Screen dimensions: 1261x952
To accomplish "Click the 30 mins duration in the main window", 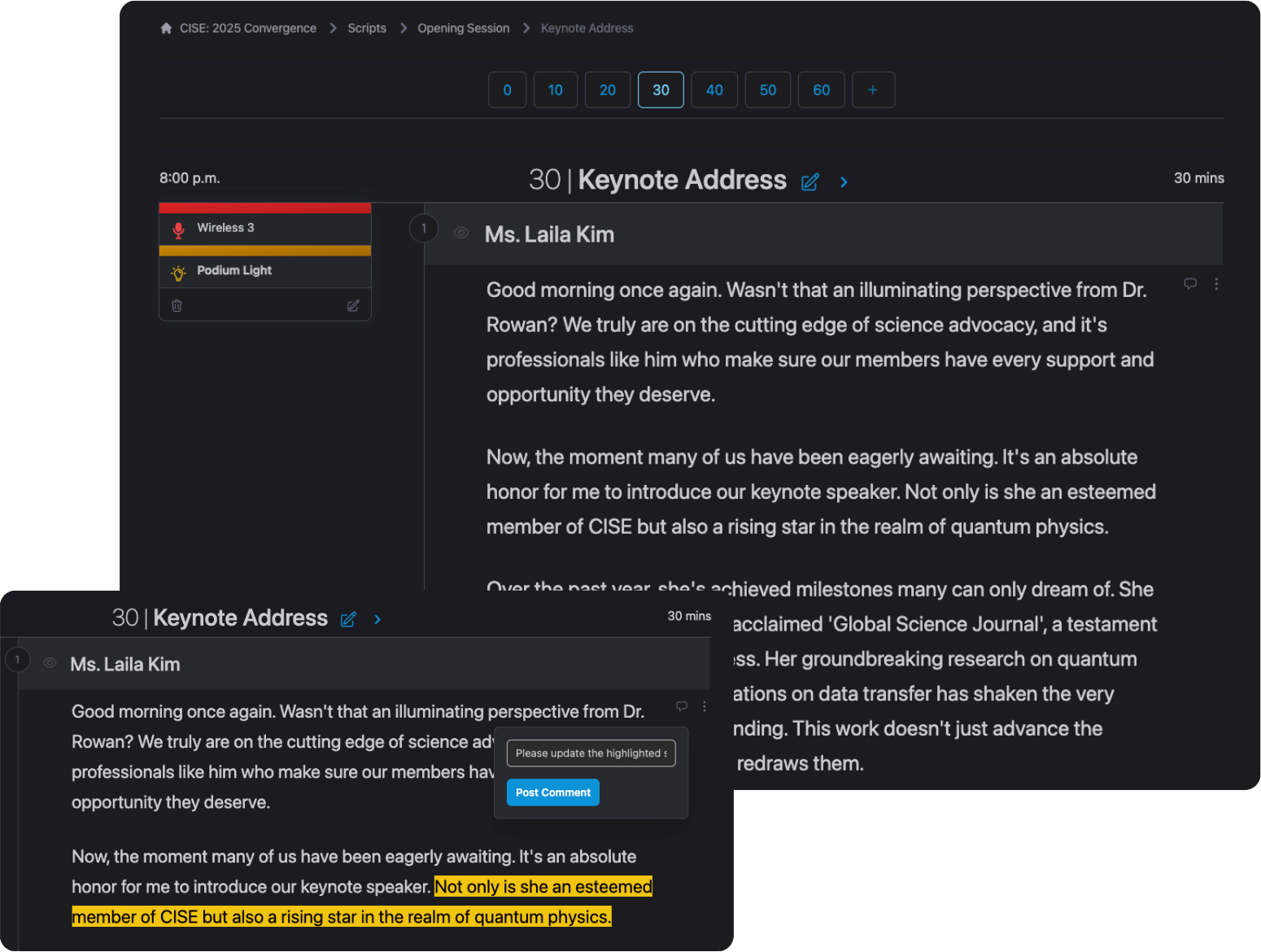I will click(1198, 178).
